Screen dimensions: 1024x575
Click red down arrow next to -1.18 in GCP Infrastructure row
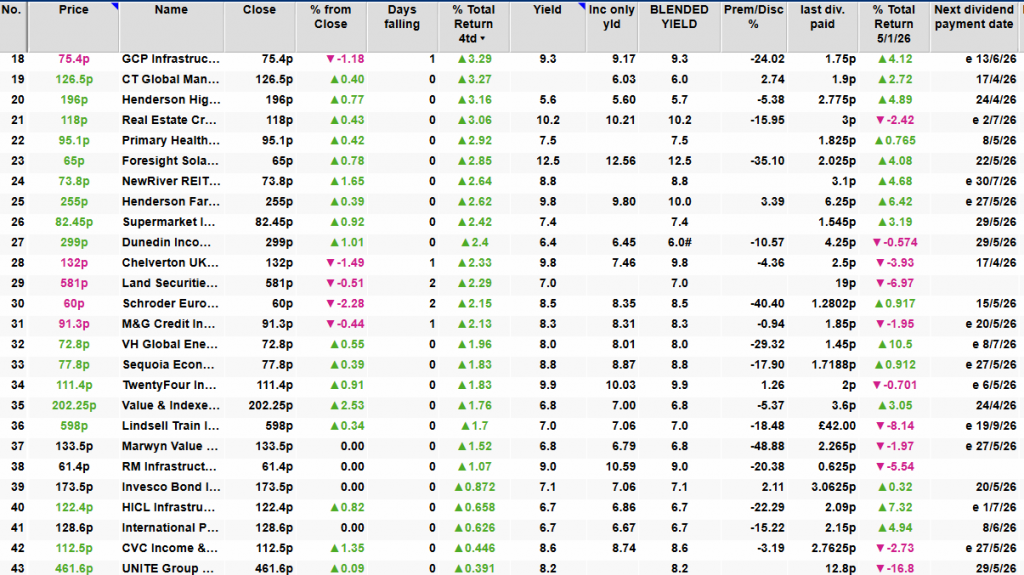click(331, 60)
